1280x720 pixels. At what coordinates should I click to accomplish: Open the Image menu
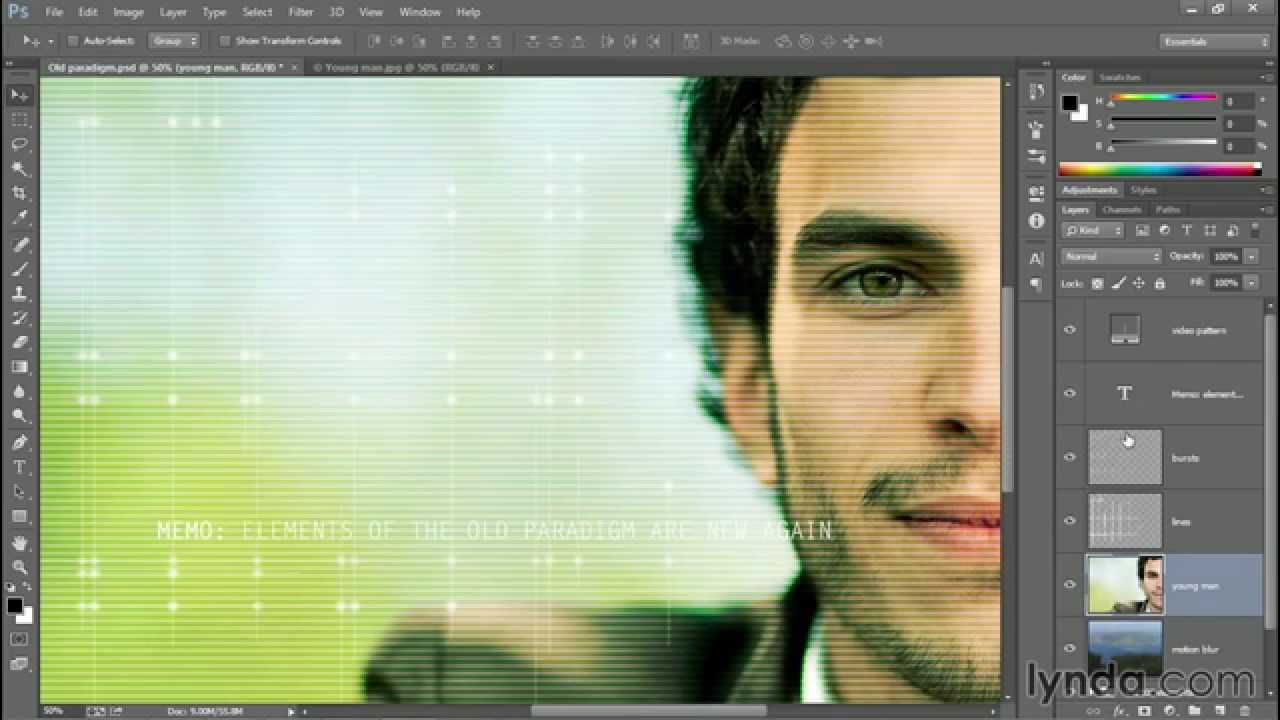click(128, 12)
